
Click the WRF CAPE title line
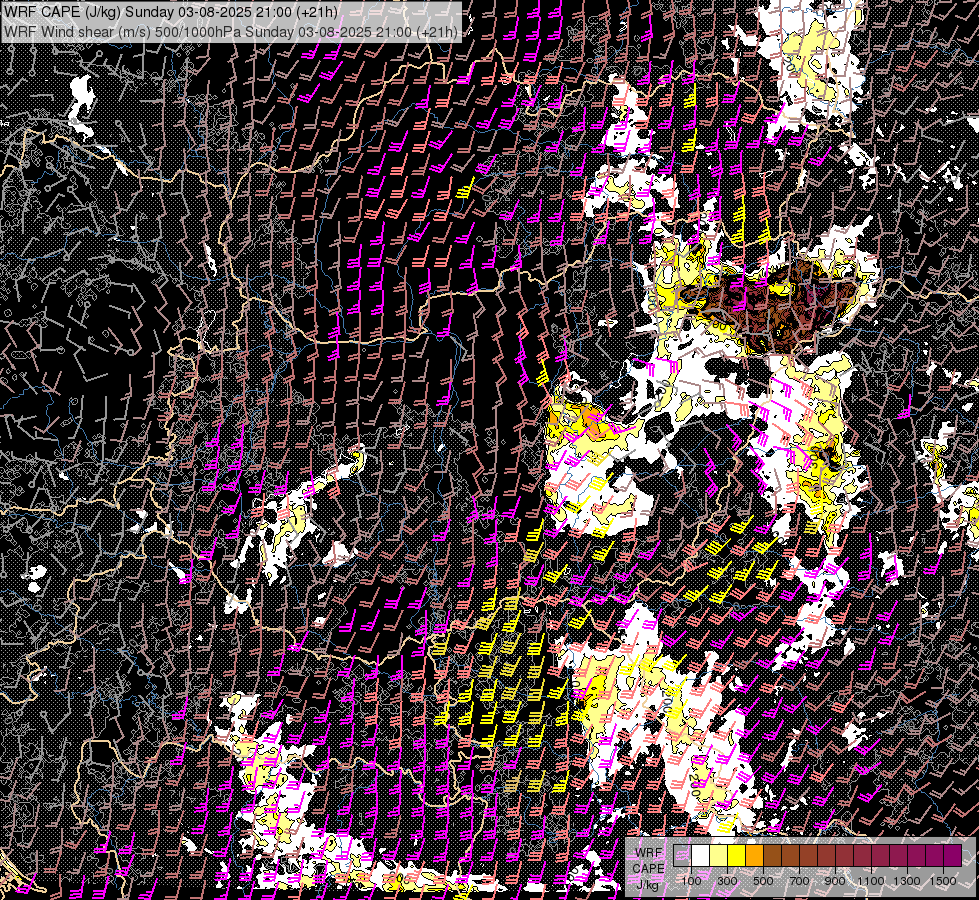coord(170,11)
